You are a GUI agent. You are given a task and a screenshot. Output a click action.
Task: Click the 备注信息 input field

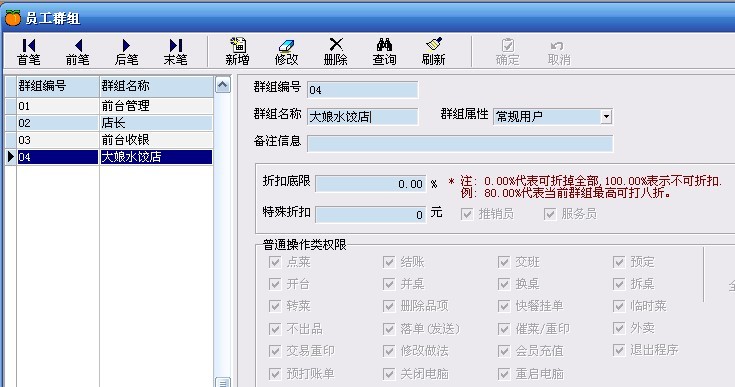(x=460, y=143)
